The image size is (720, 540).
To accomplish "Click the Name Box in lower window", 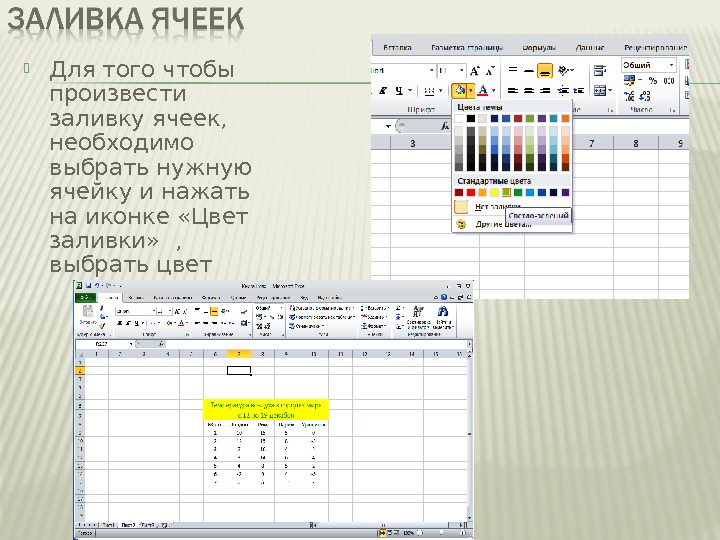I will pos(104,343).
